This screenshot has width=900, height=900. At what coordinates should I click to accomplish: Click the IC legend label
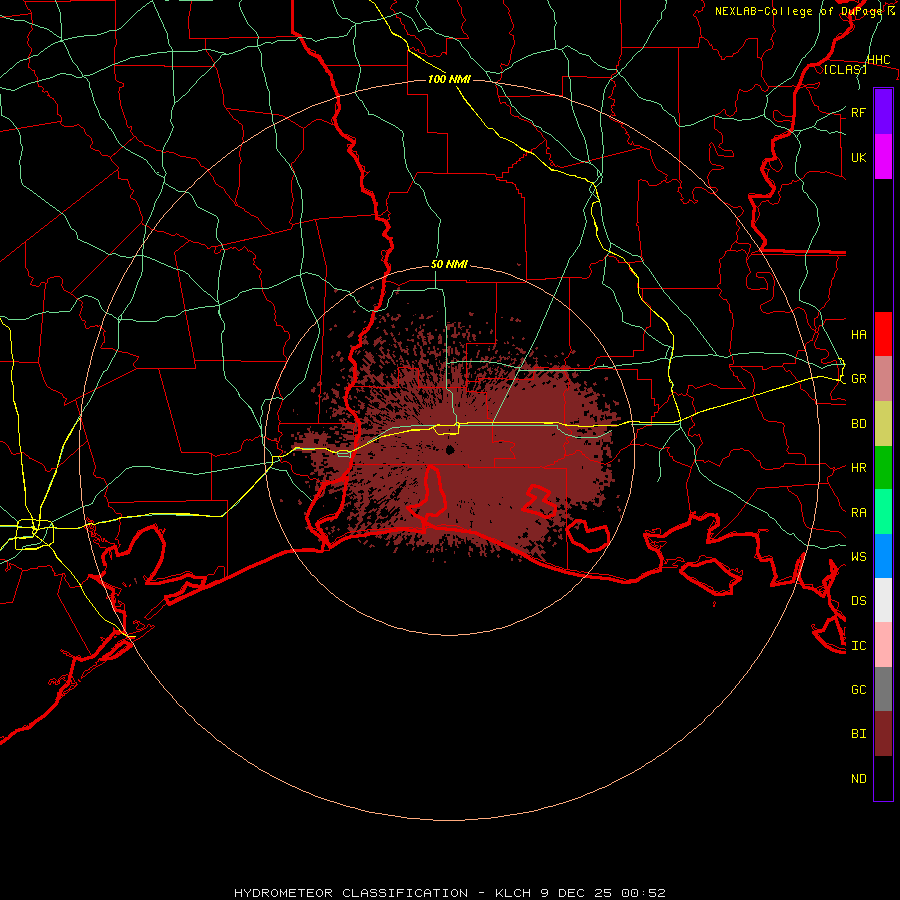tap(858, 646)
